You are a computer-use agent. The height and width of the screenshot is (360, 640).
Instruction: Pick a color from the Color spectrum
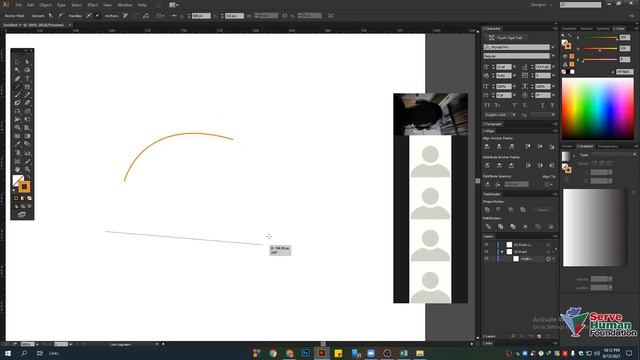598,109
